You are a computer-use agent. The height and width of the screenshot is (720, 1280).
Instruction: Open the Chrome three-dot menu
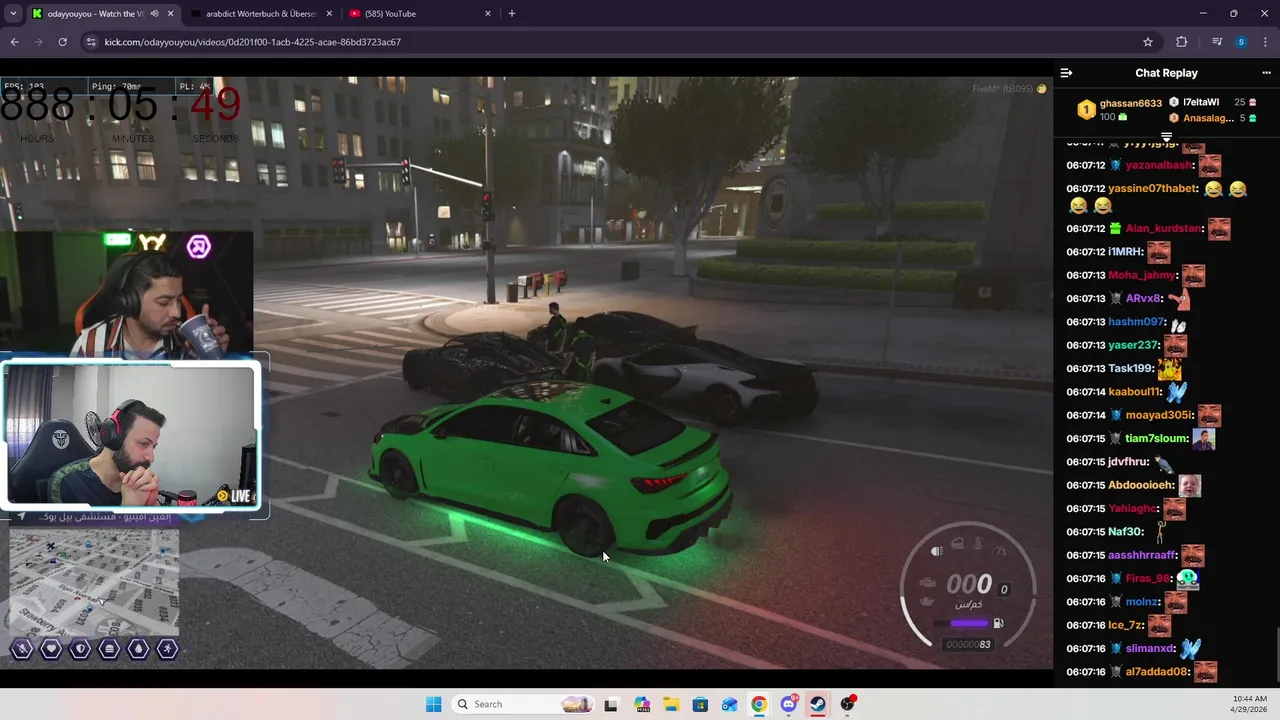click(1266, 42)
